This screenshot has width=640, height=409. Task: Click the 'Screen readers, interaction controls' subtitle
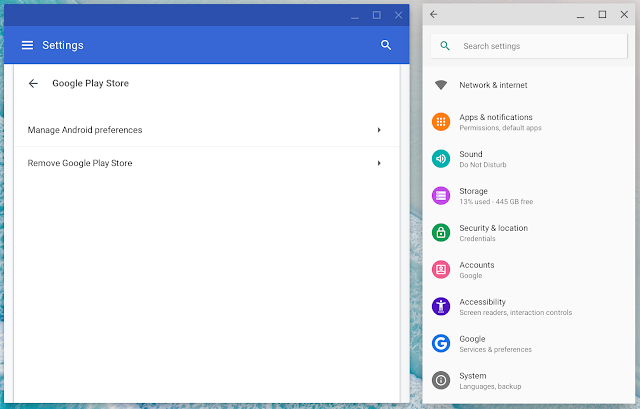point(516,313)
